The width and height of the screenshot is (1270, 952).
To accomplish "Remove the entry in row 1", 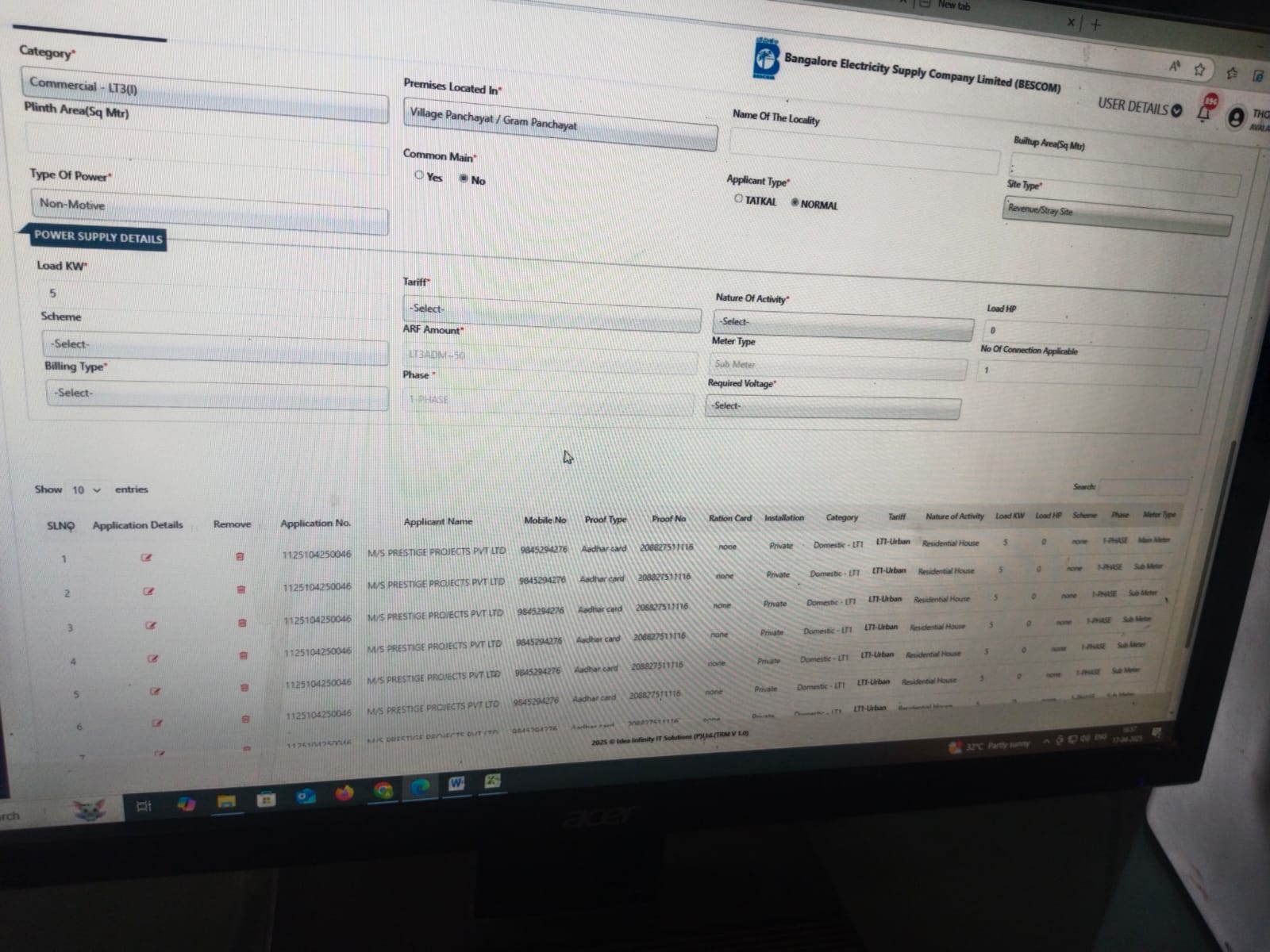I will [x=240, y=556].
